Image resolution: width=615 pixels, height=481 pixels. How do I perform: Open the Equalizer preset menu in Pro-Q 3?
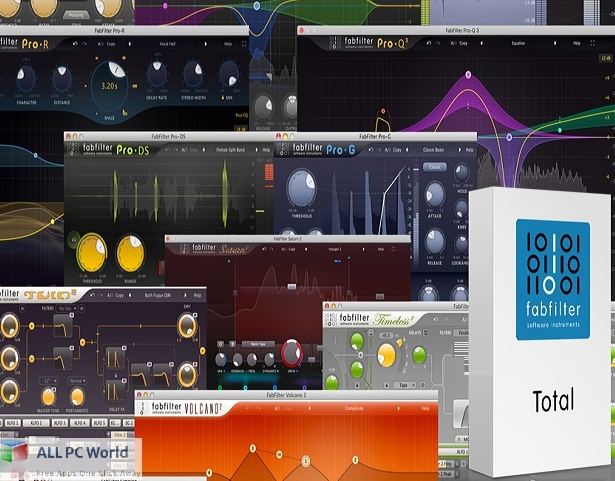518,43
